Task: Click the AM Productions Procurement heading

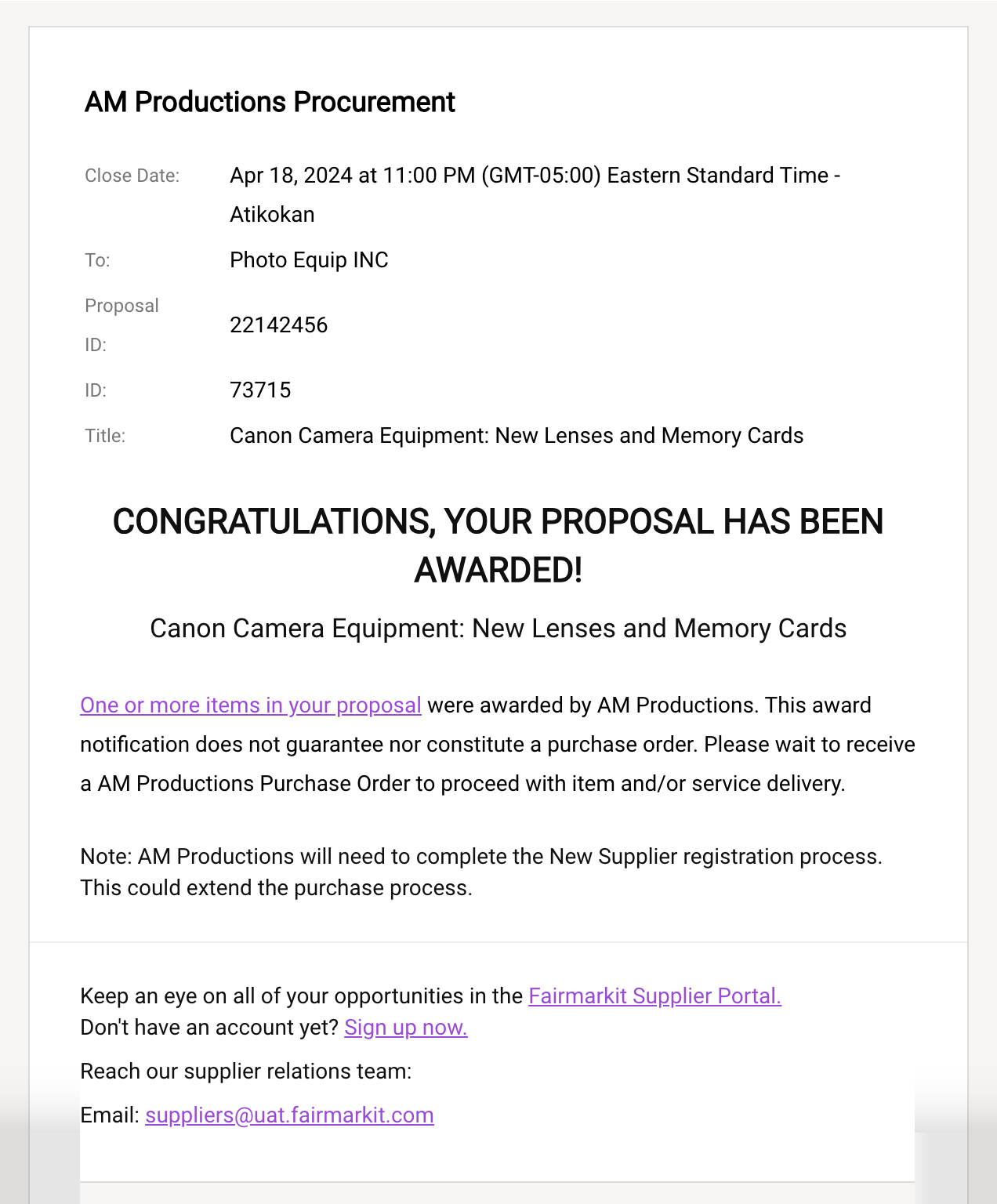Action: pyautogui.click(x=270, y=102)
